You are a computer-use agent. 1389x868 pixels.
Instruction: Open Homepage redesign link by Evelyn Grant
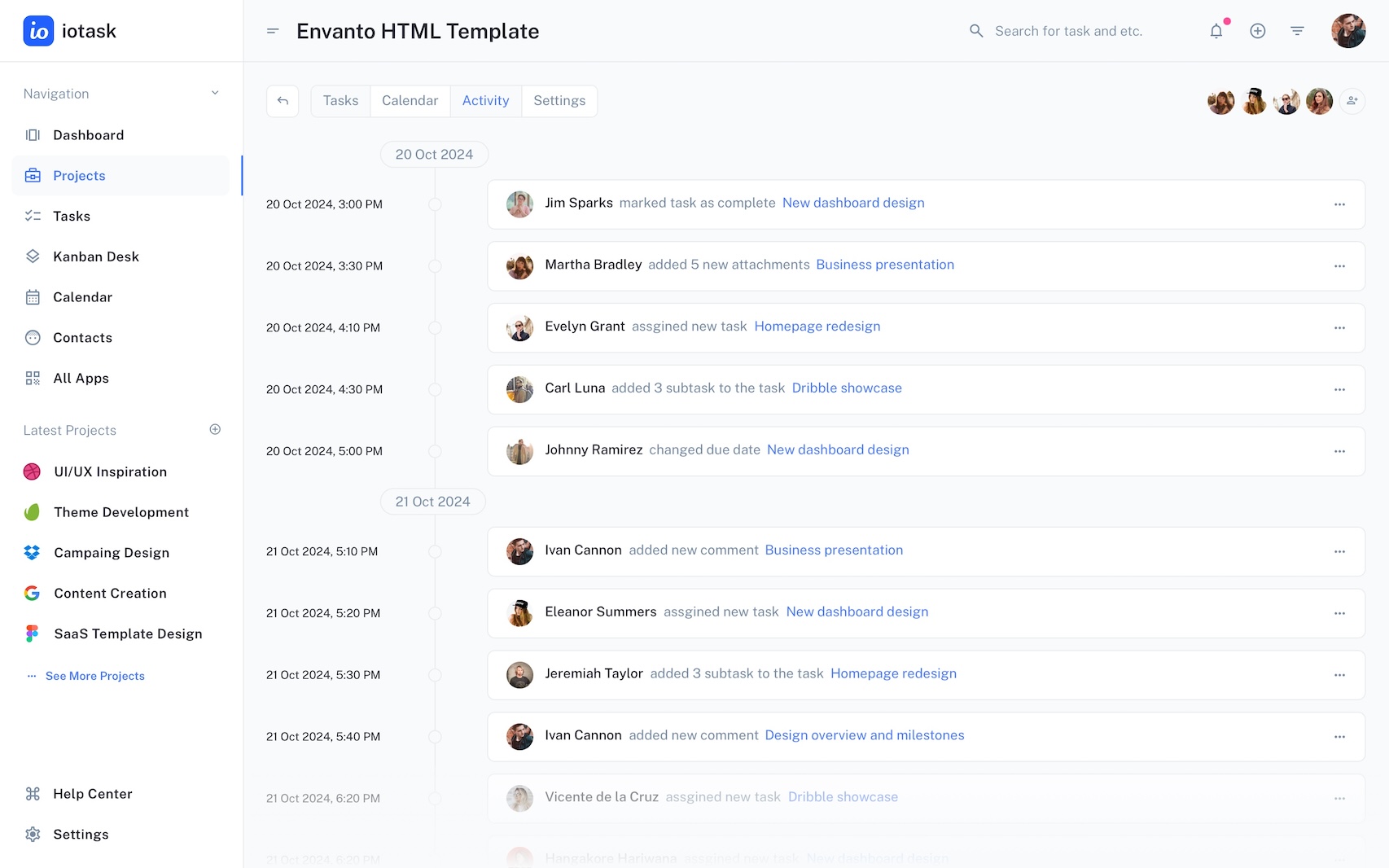817,327
